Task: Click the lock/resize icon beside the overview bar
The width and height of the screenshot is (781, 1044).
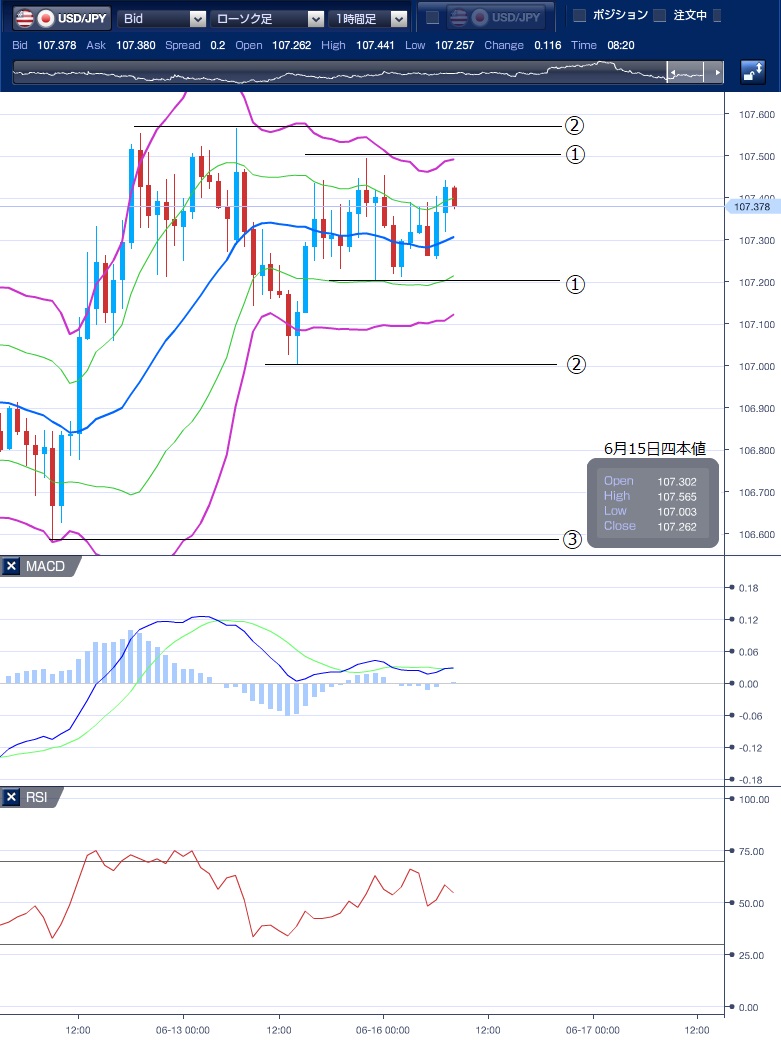Action: 752,72
